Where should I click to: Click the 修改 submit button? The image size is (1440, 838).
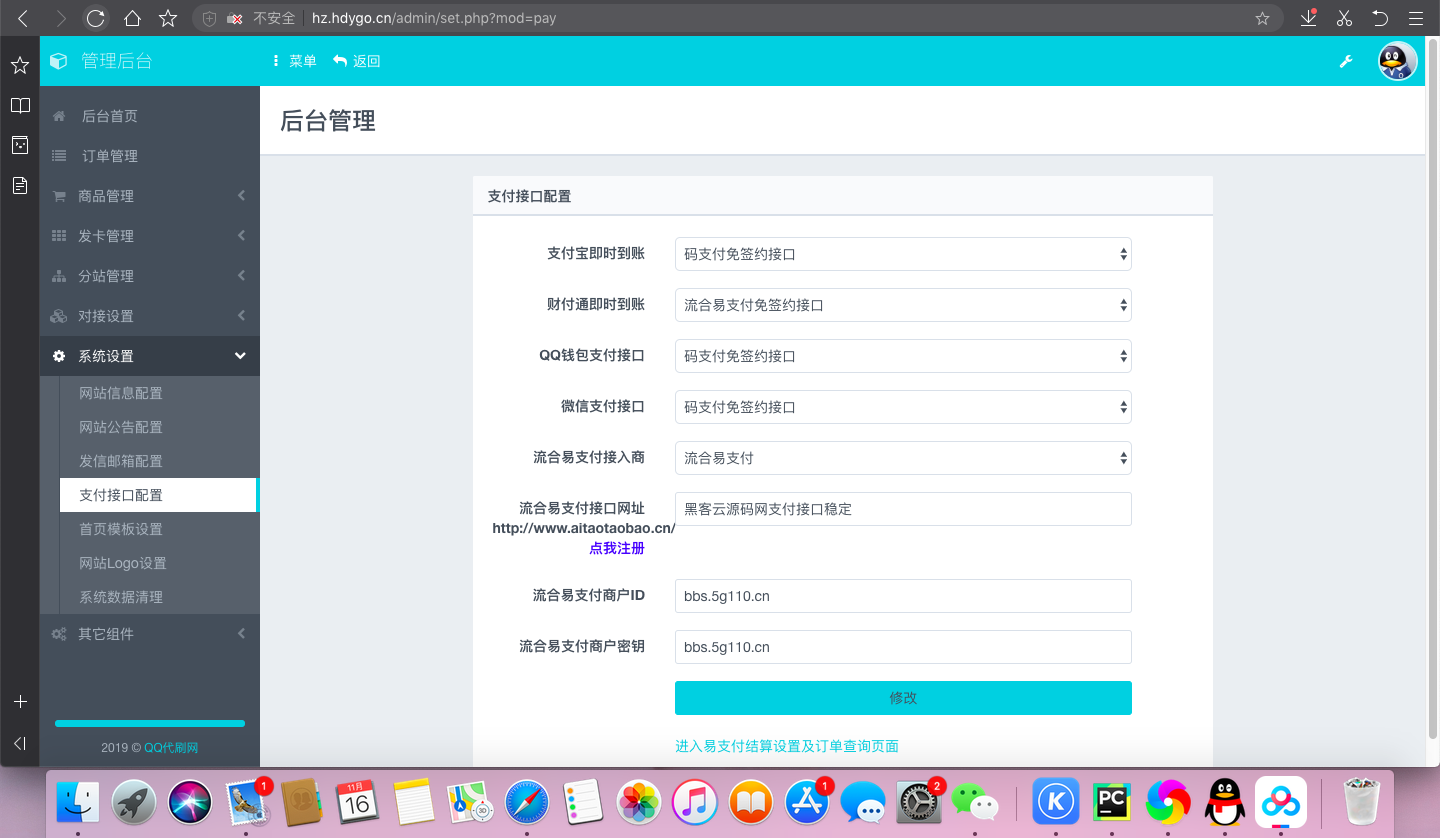click(x=902, y=698)
